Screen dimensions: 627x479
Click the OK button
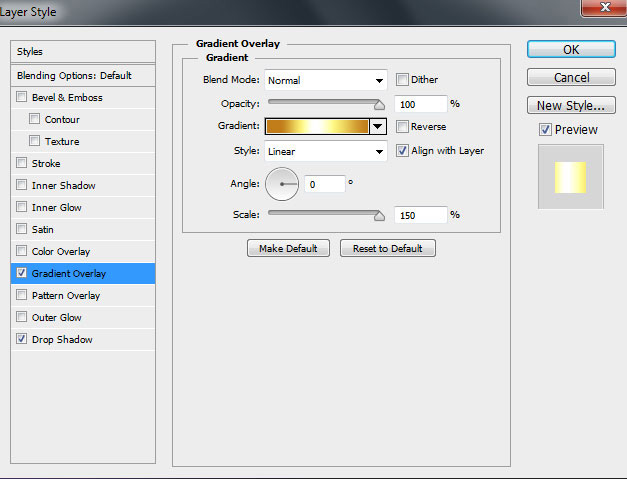(x=571, y=49)
